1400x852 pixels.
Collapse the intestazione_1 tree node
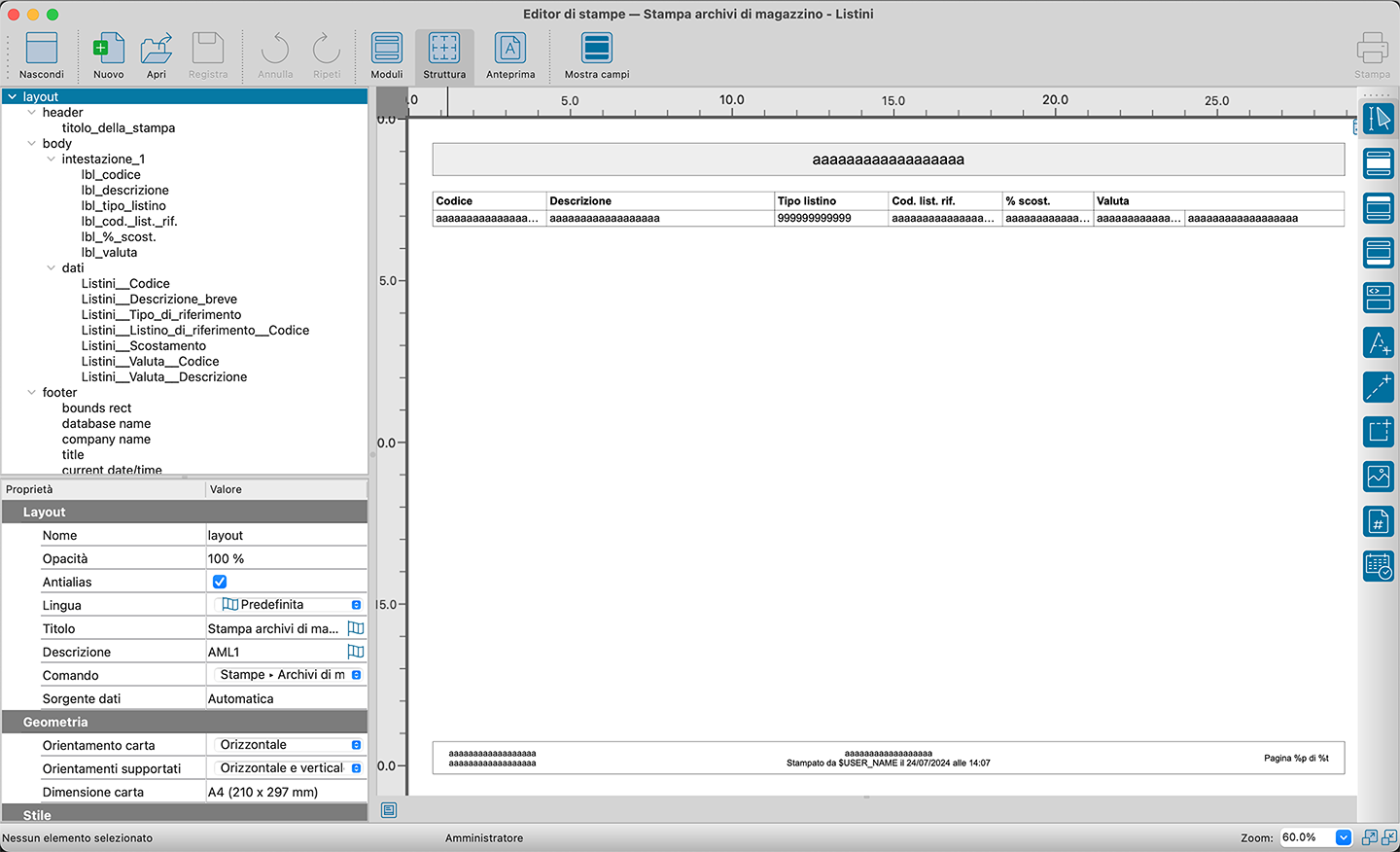52,160
